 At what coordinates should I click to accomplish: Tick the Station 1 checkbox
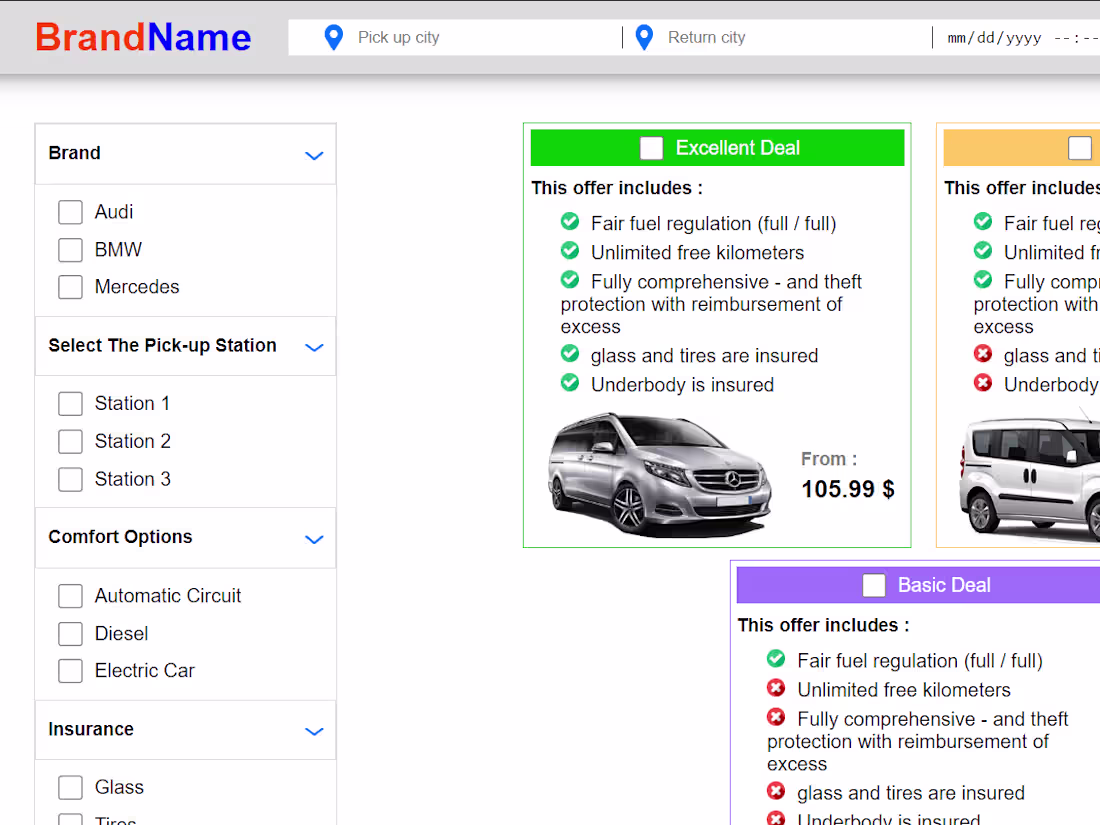click(x=70, y=404)
